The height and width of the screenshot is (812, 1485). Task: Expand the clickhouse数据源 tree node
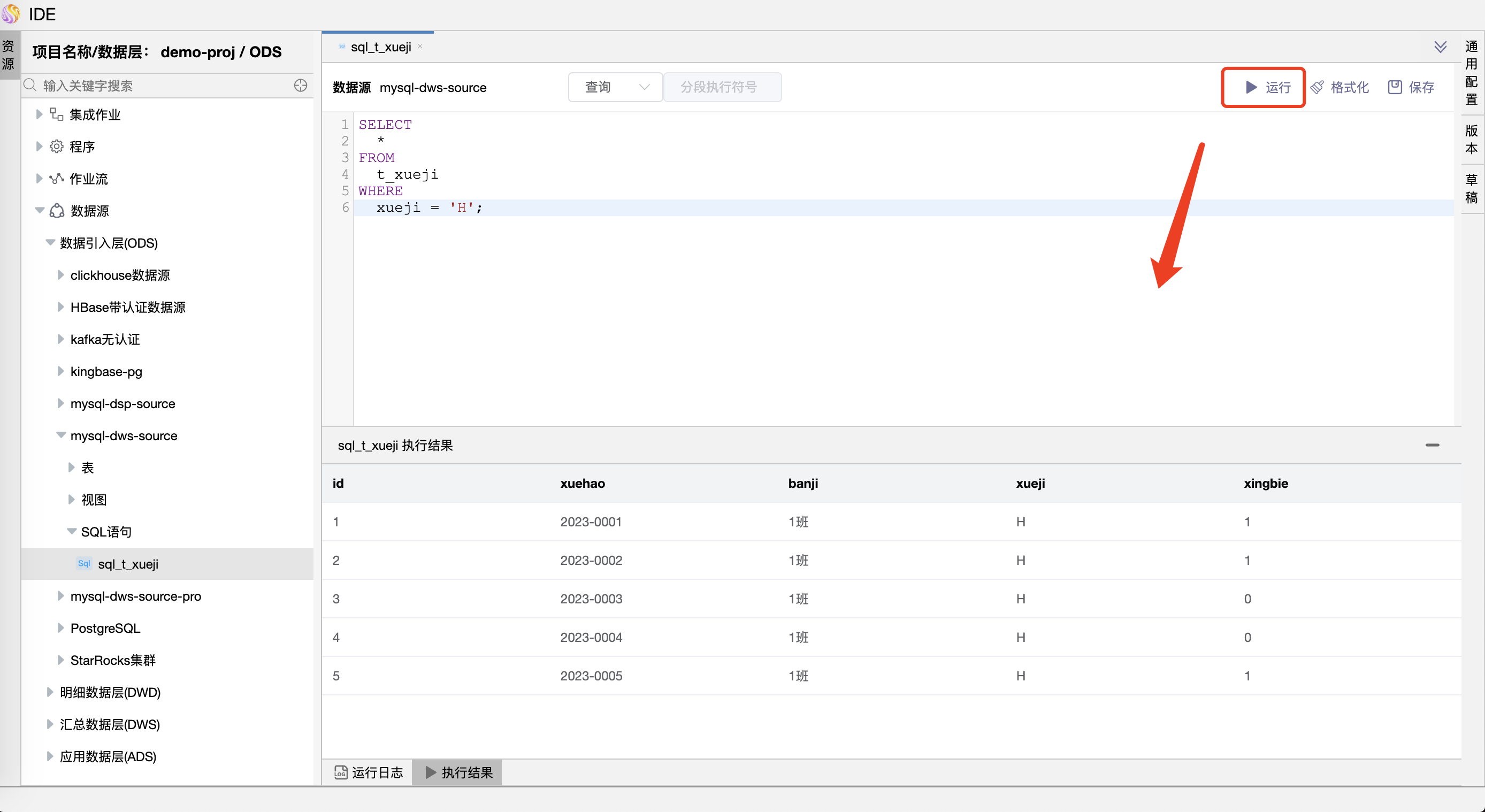point(62,275)
